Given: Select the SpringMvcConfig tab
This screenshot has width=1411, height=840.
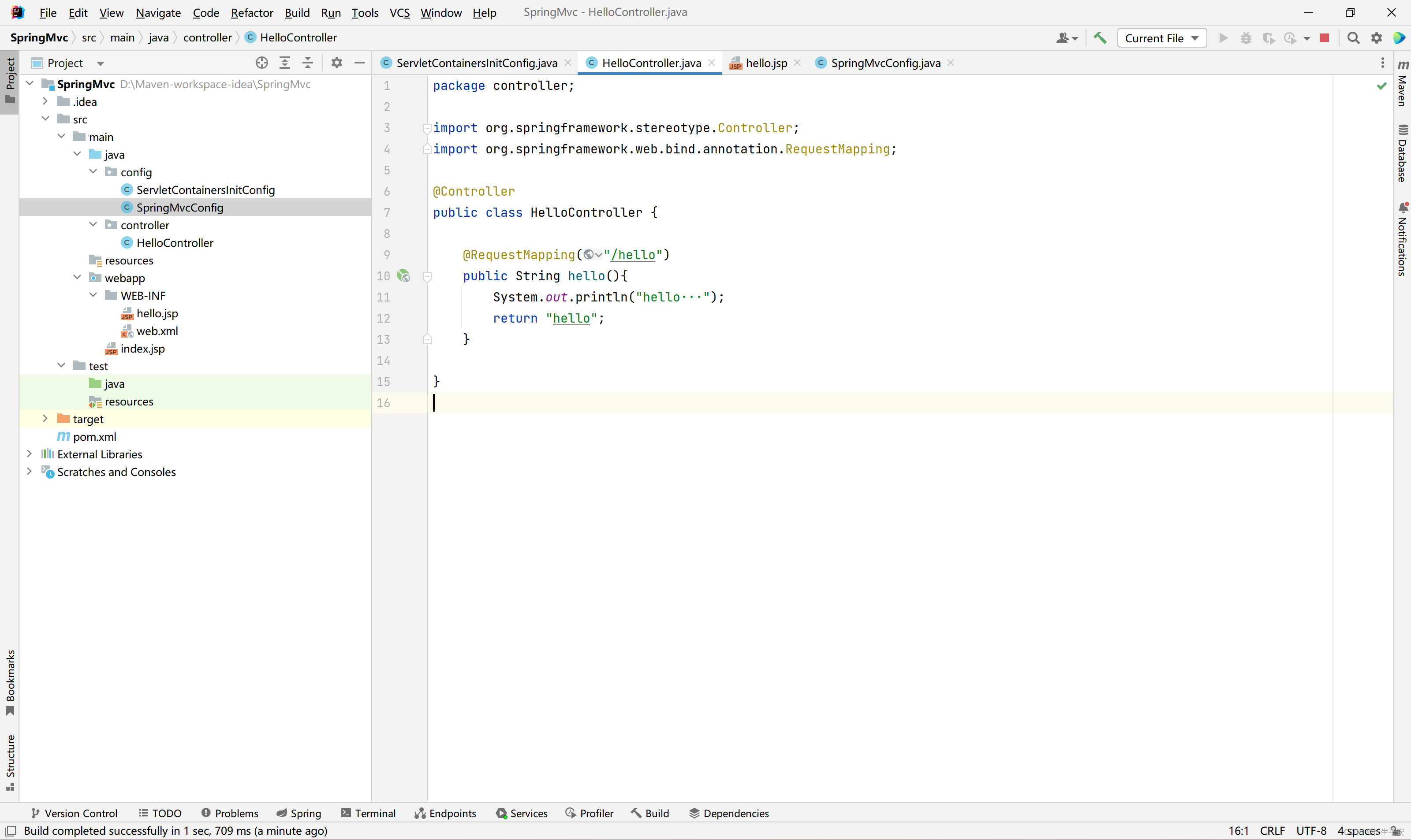Looking at the screenshot, I should 885,63.
